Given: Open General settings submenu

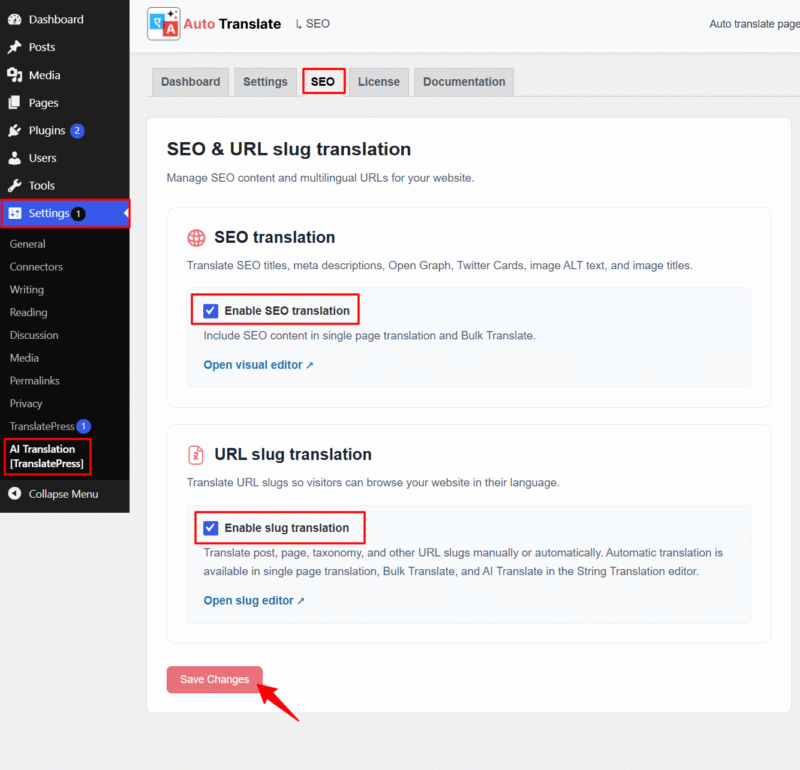Looking at the screenshot, I should pyautogui.click(x=28, y=244).
